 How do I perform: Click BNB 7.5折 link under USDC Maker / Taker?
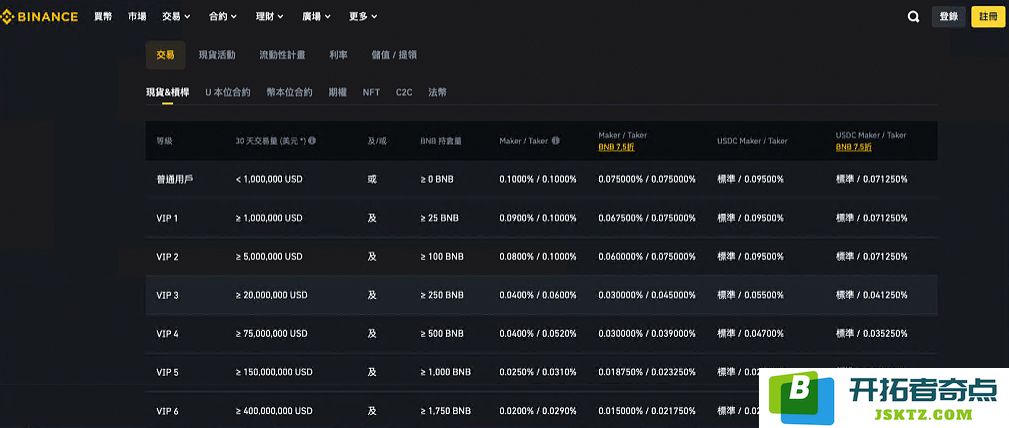(x=854, y=147)
